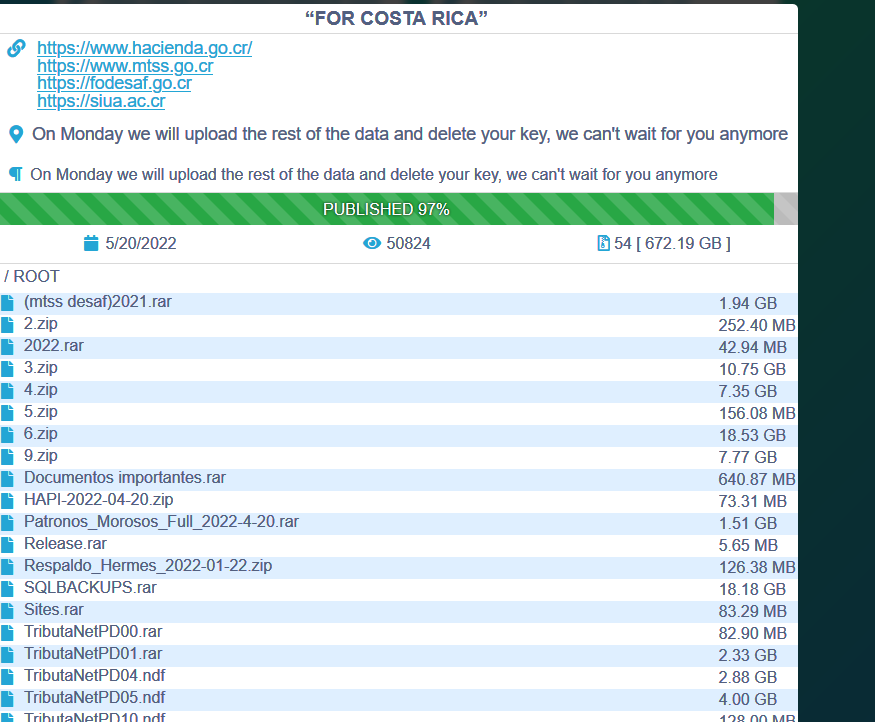Open the https://www.hacienda.go.cr/ link
The image size is (875, 722).
click(x=145, y=48)
